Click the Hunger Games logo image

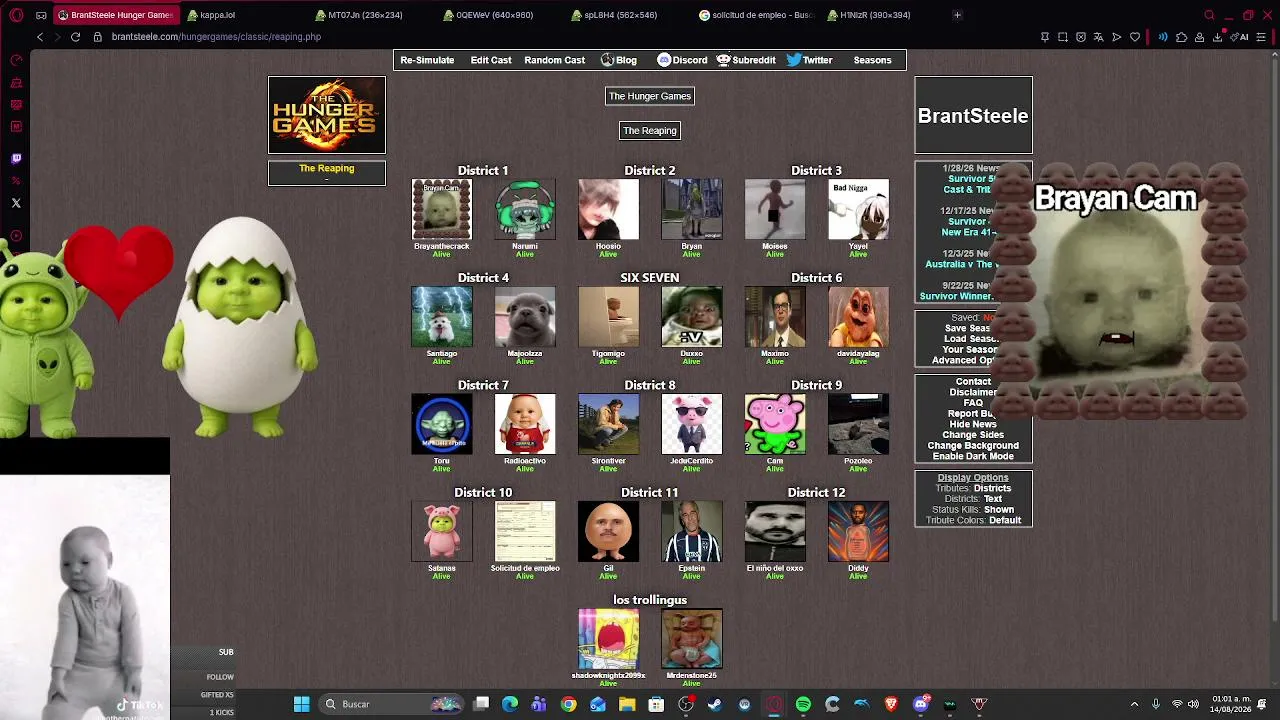[327, 116]
